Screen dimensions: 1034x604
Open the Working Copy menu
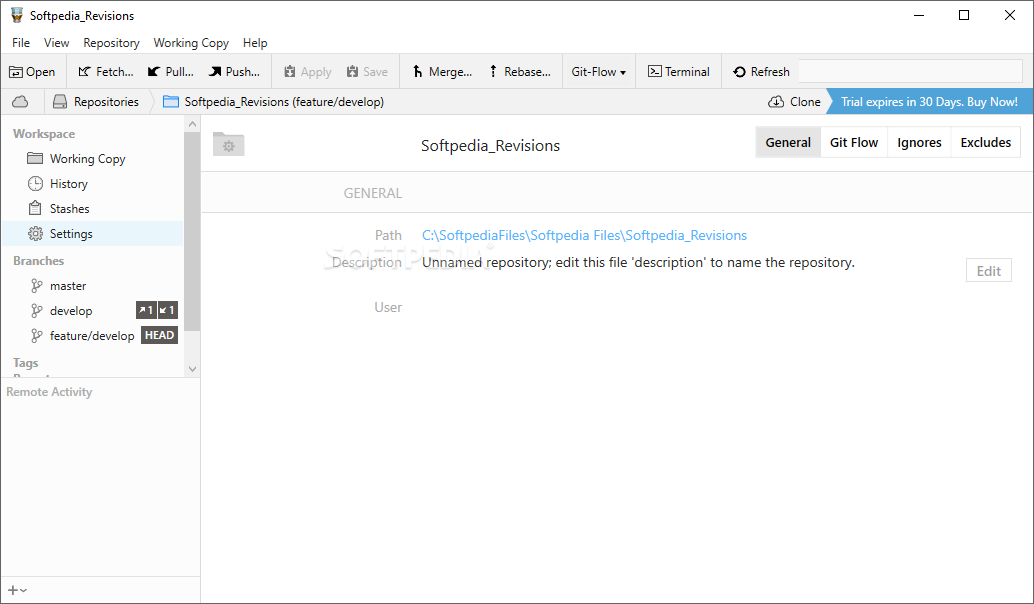191,43
